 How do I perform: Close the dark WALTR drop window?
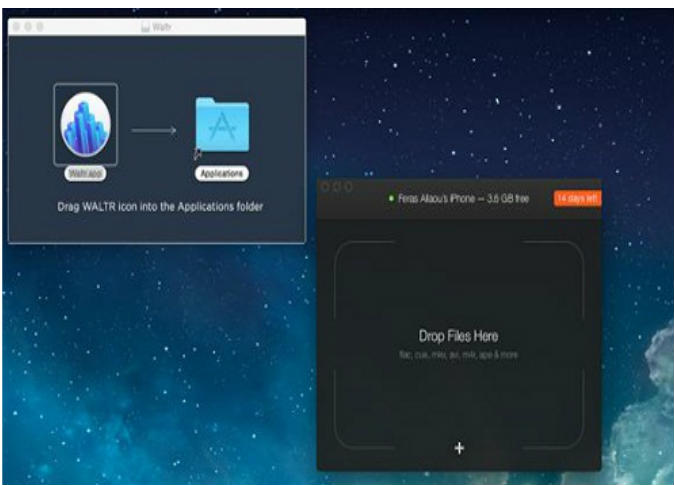pyautogui.click(x=326, y=187)
